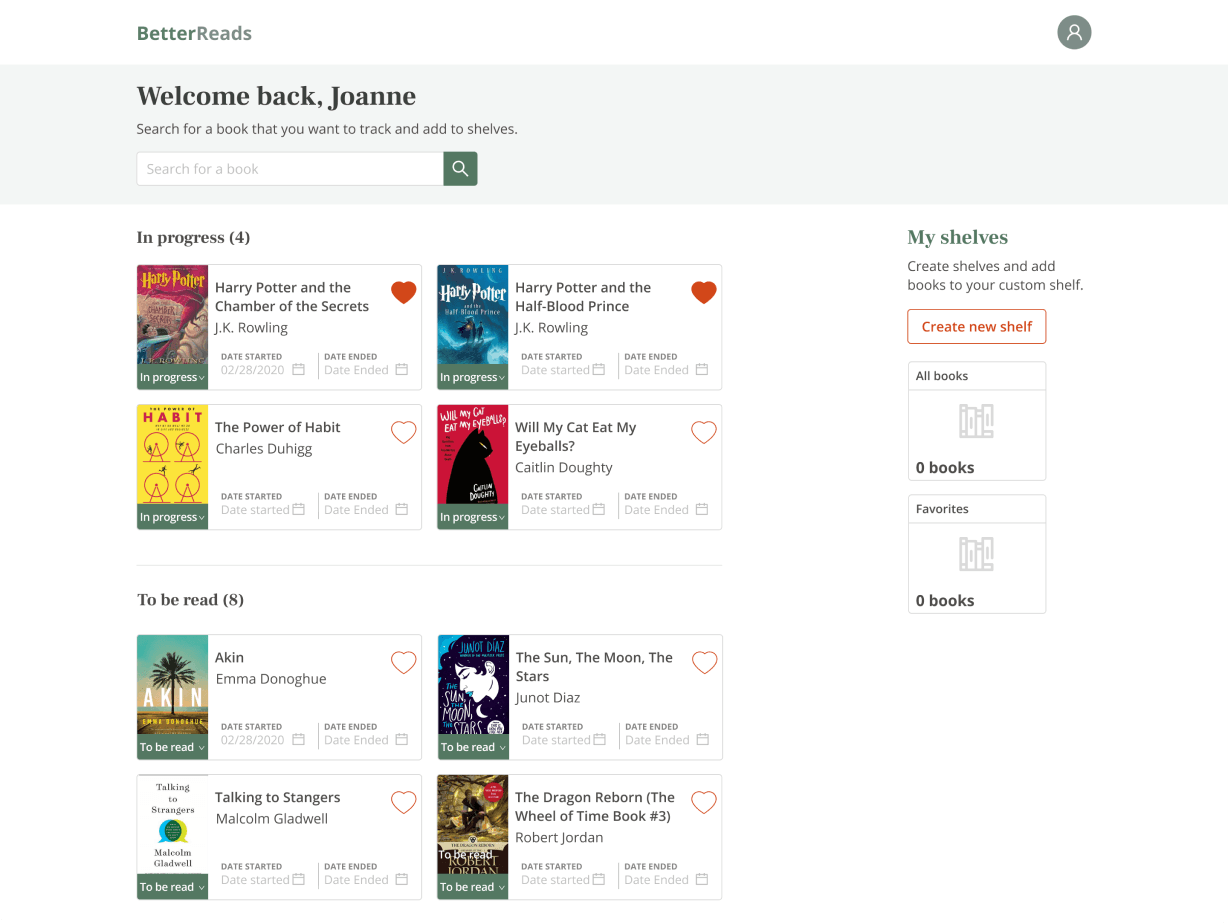Image resolution: width=1228 pixels, height=924 pixels.
Task: Open date ended calendar for Chamber of the Secrets
Action: click(x=401, y=370)
